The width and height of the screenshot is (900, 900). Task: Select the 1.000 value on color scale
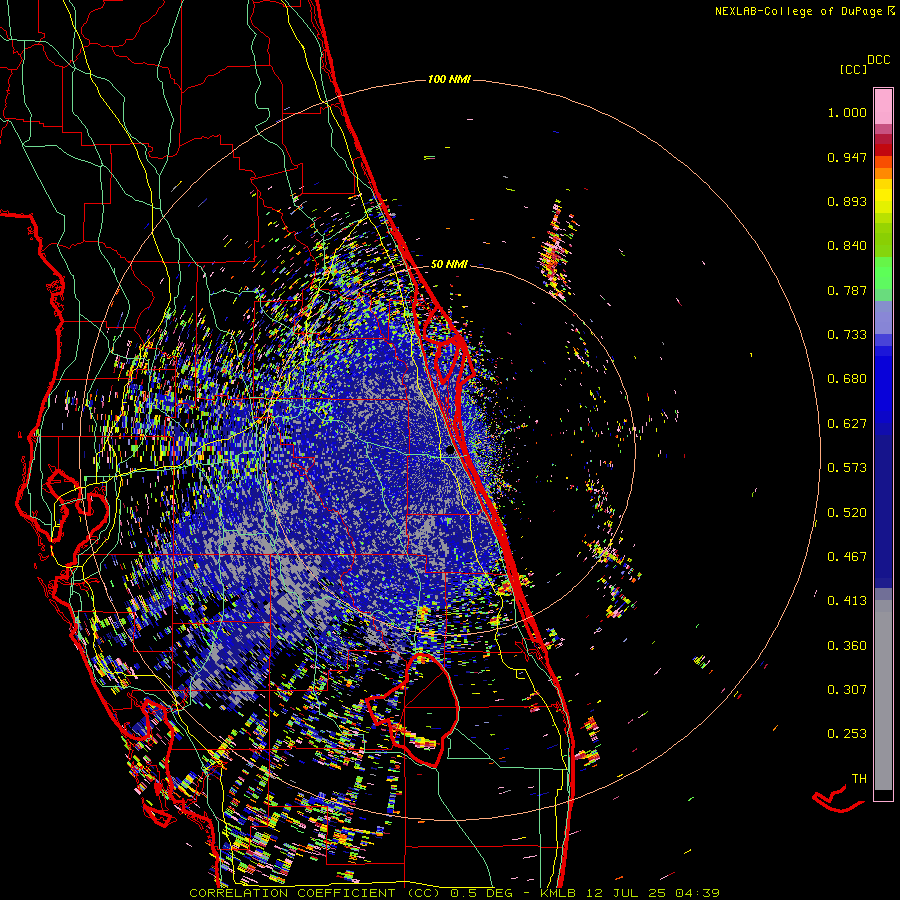[x=847, y=112]
